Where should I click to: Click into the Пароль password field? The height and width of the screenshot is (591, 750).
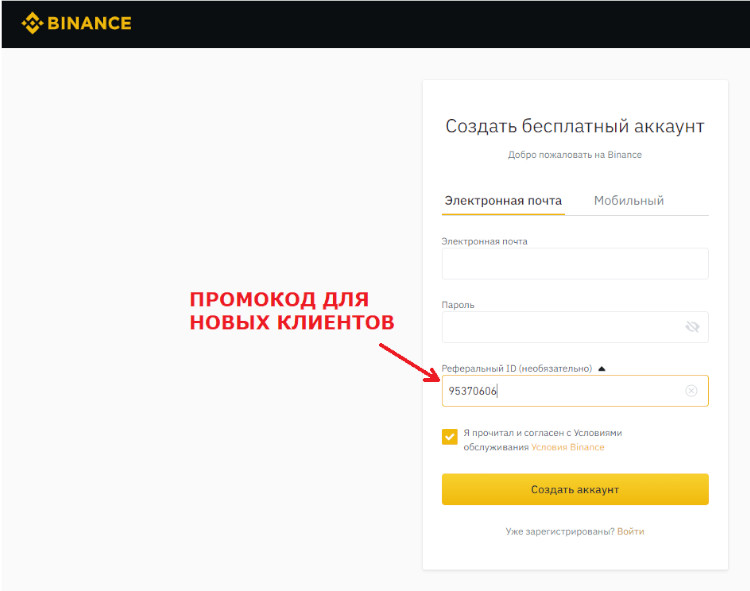click(x=560, y=327)
